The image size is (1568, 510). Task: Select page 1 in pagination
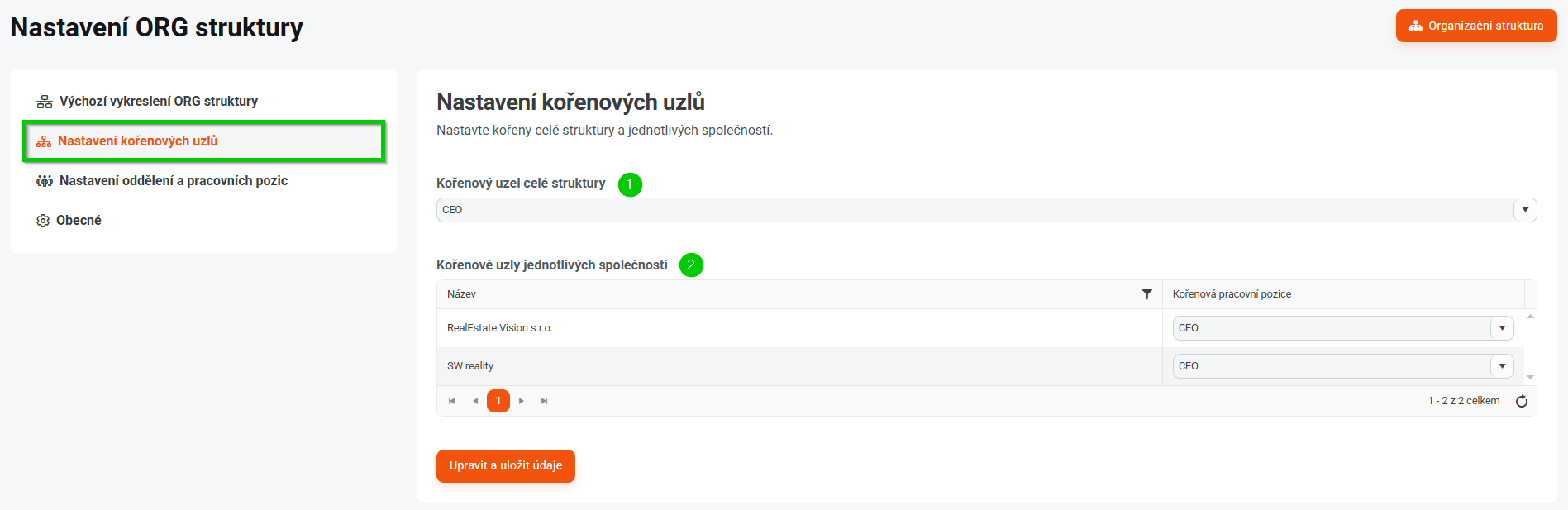(x=498, y=401)
